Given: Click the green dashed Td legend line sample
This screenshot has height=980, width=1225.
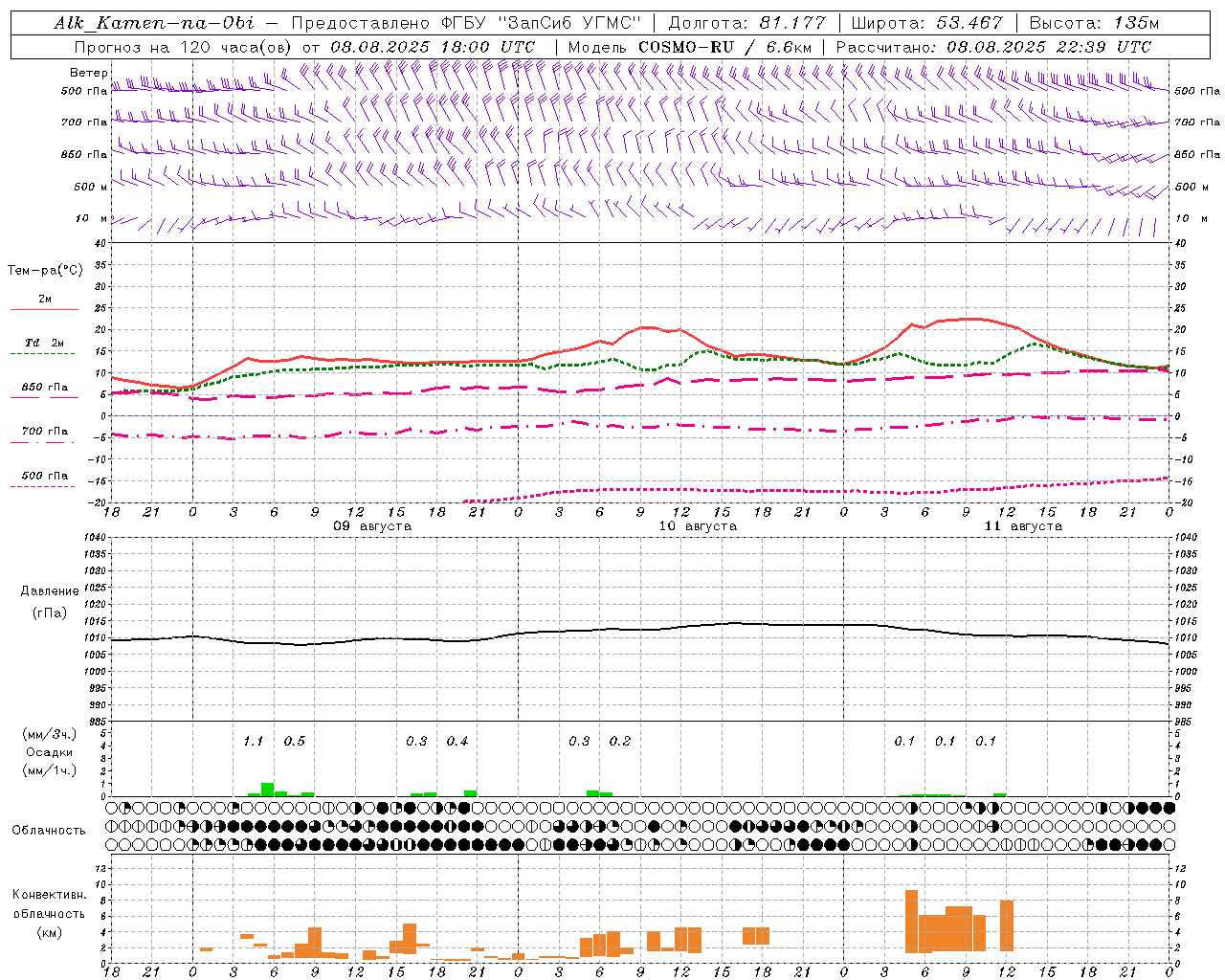Looking at the screenshot, I should click(44, 354).
